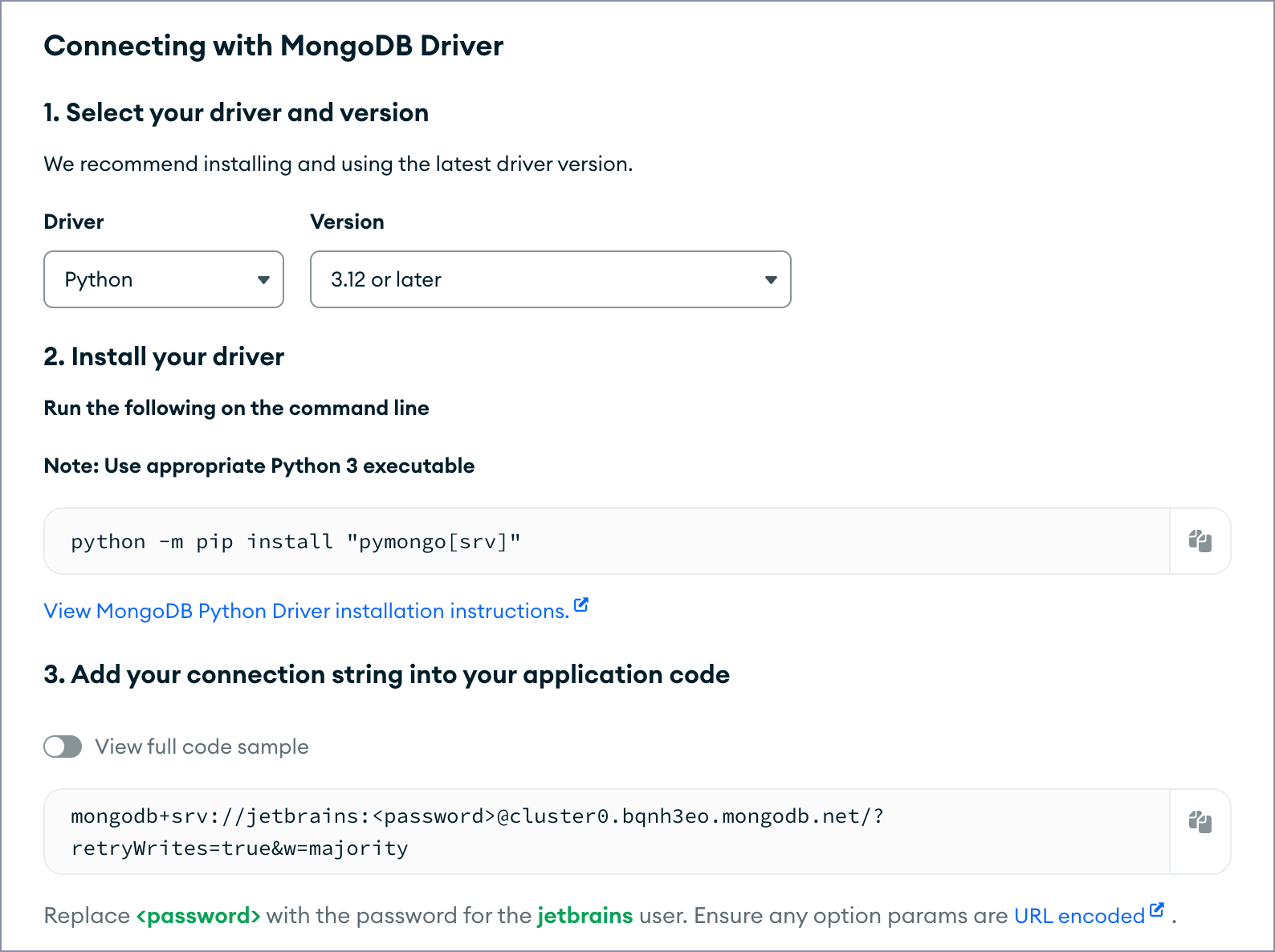The width and height of the screenshot is (1275, 952).
Task: Click the pip install command text
Action: pos(295,542)
